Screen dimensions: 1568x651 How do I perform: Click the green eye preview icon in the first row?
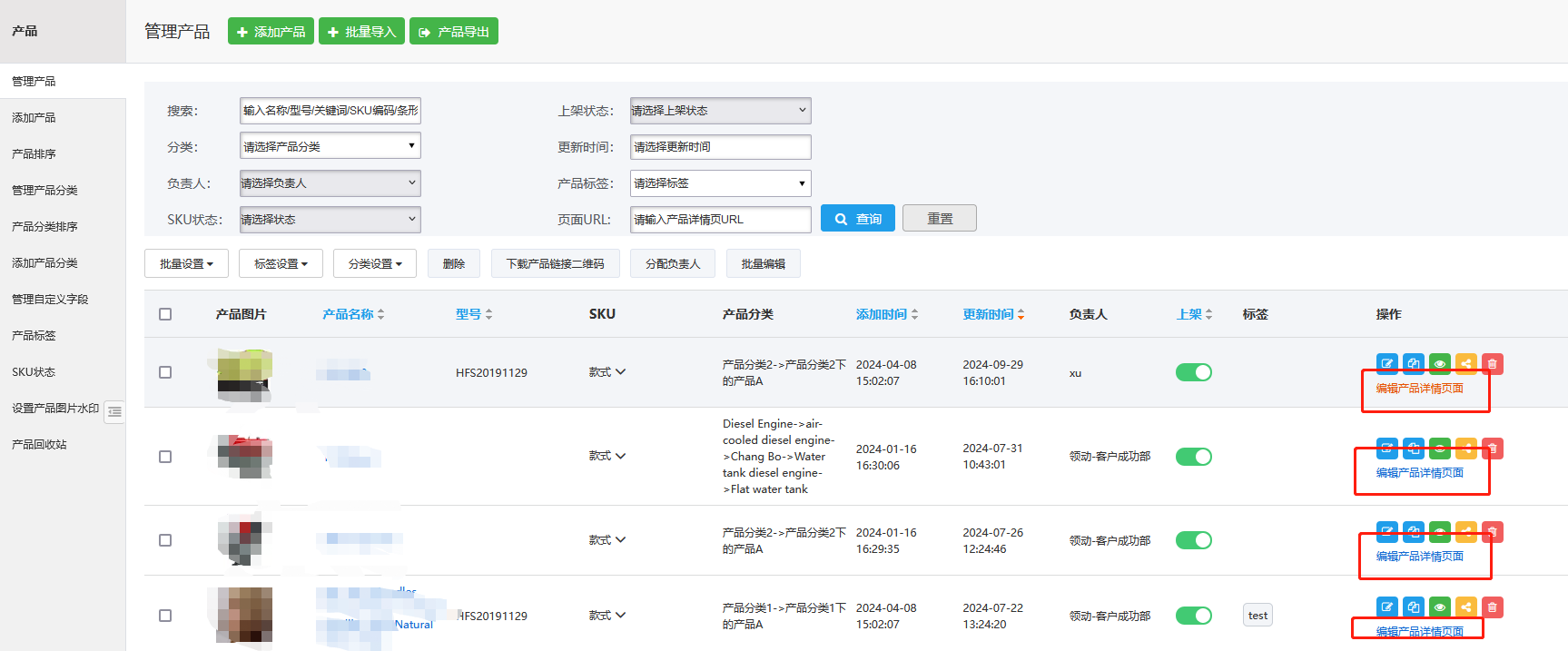click(x=1439, y=364)
